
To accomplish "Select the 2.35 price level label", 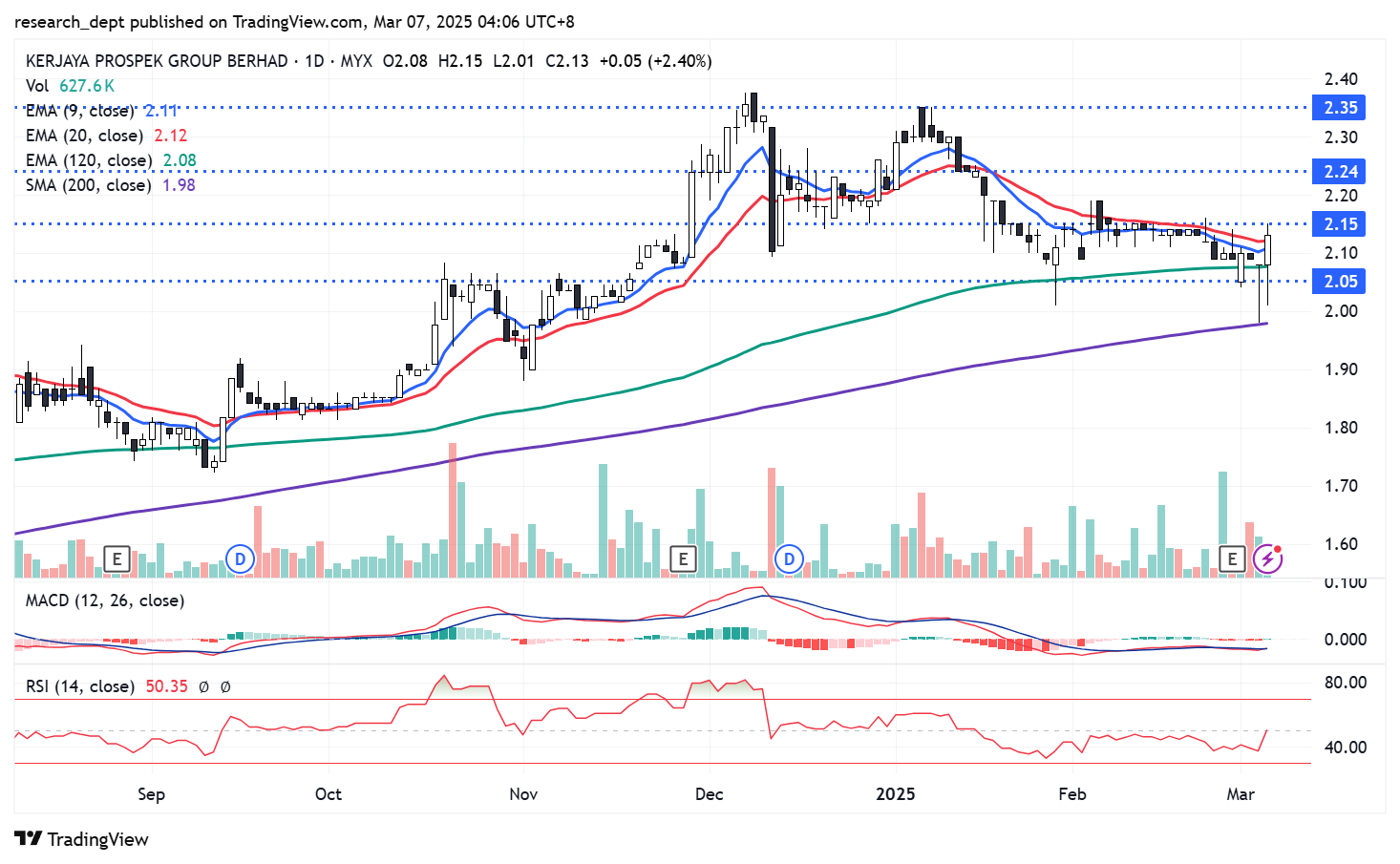I will coord(1340,108).
